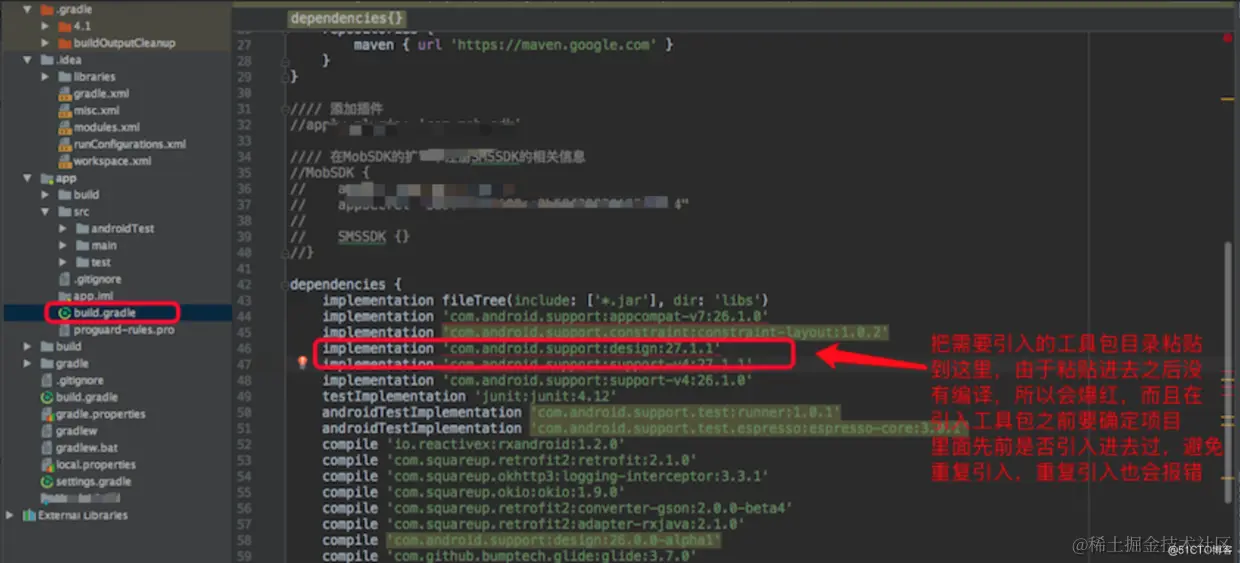Click the espresso-core androidTestImplementation line
The height and width of the screenshot is (563, 1240).
coord(645,428)
